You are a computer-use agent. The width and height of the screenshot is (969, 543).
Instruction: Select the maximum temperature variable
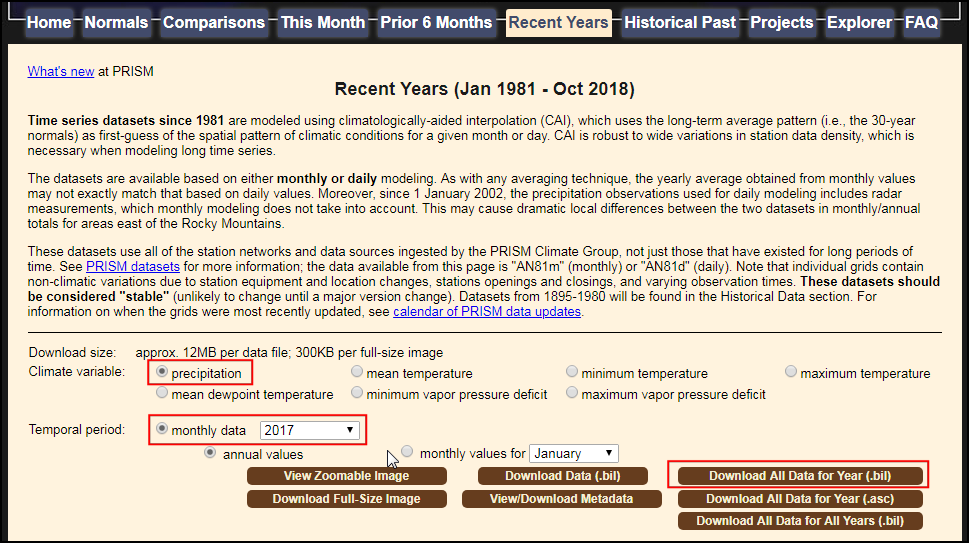791,372
